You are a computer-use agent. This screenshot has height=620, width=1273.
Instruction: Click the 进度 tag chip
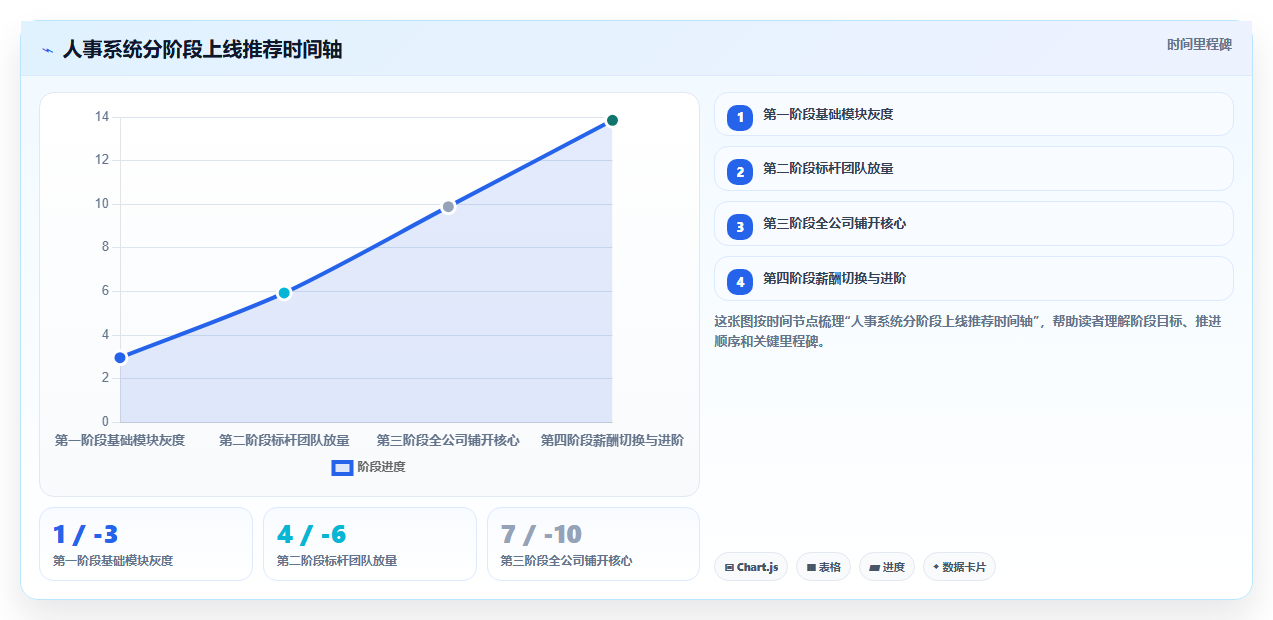(887, 567)
